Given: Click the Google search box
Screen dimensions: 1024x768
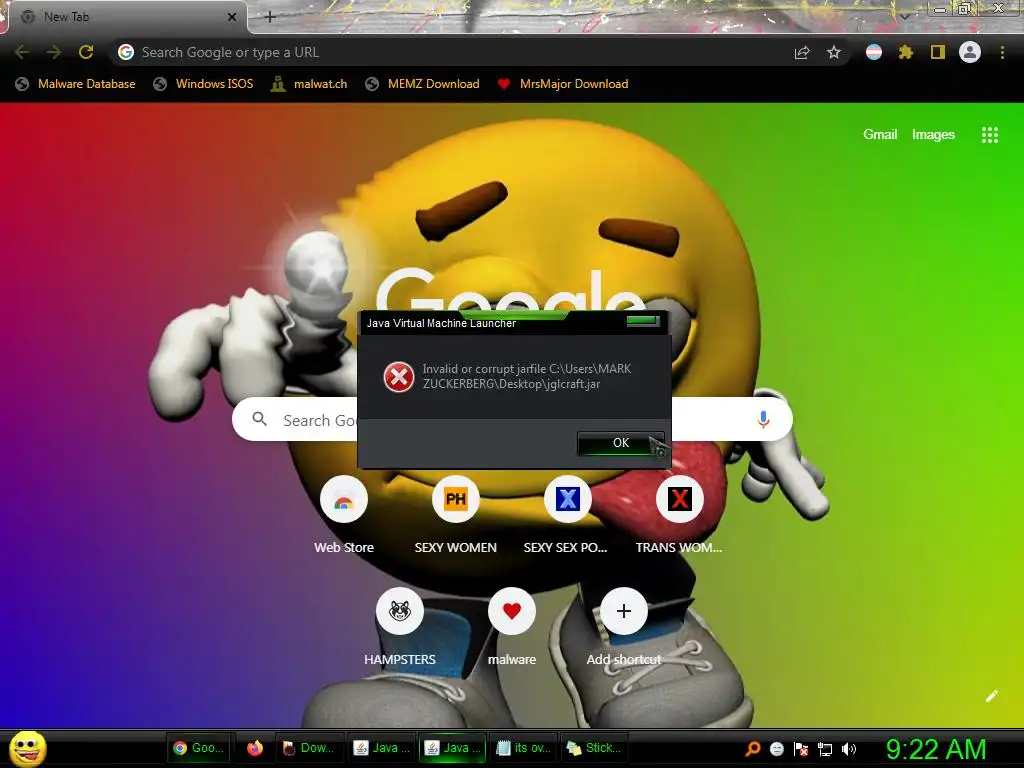Looking at the screenshot, I should click(512, 419).
